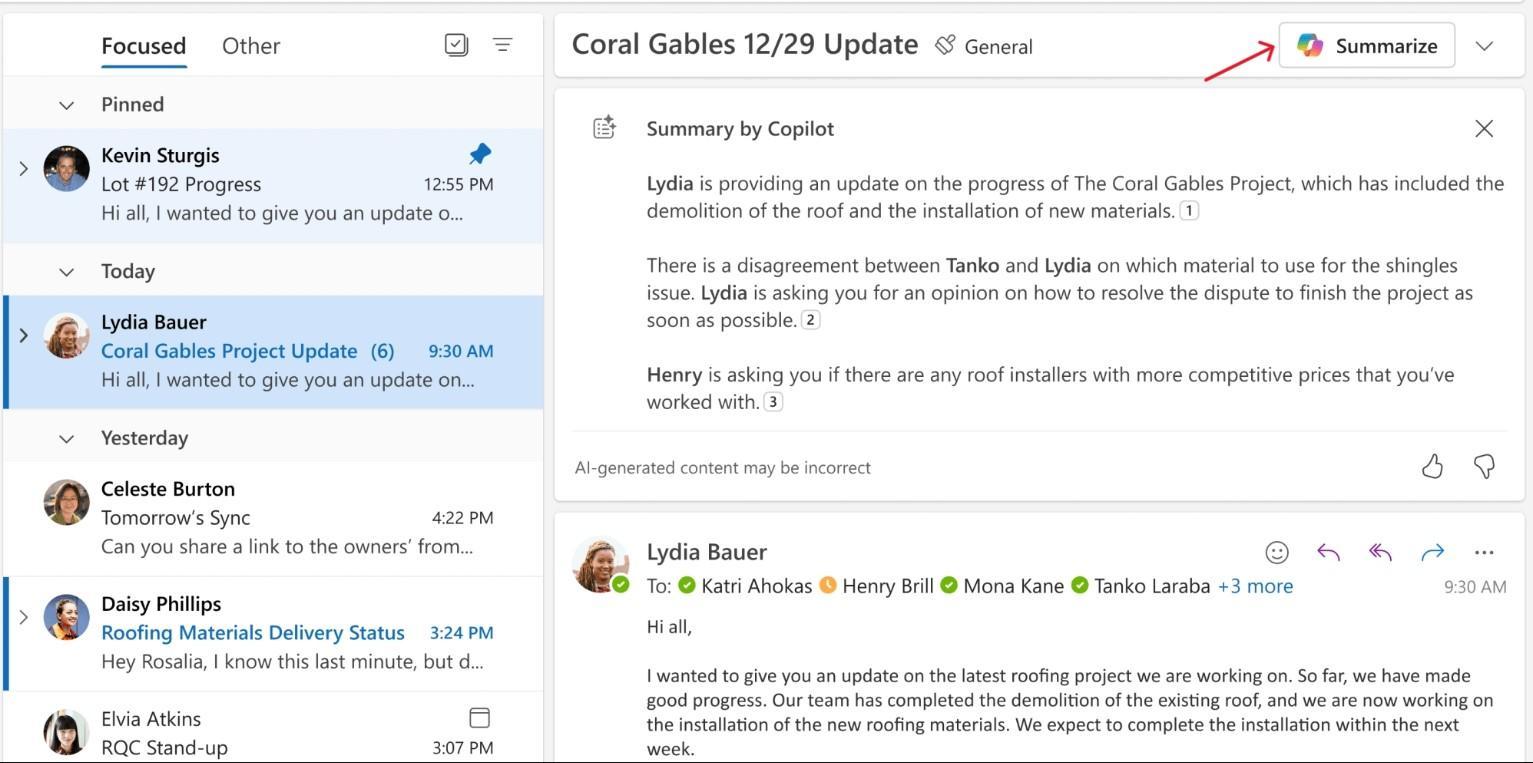Image resolution: width=1533 pixels, height=763 pixels.
Task: Reply all to Lydia's message
Action: (x=1380, y=551)
